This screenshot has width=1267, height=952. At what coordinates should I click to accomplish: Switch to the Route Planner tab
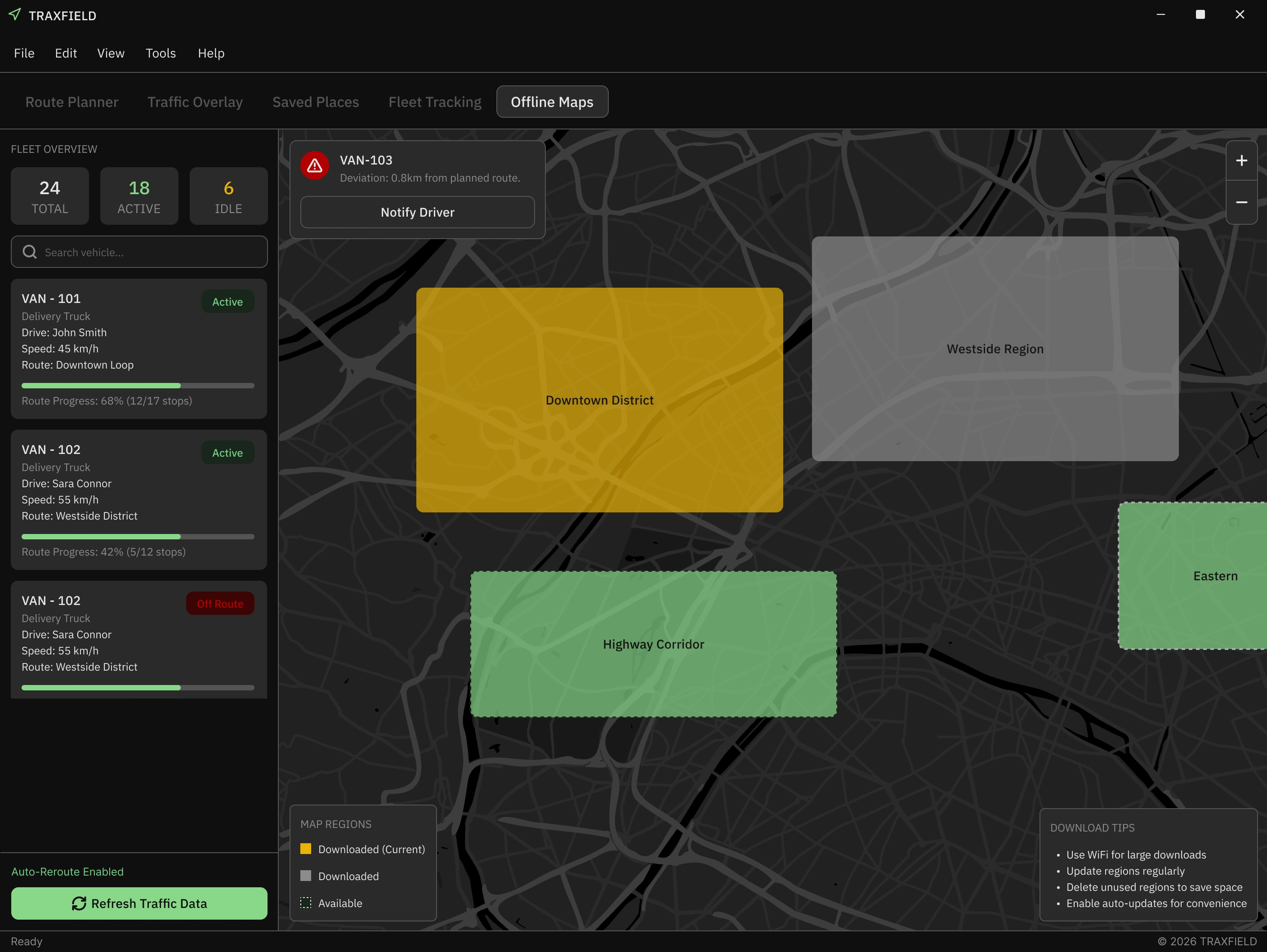tap(71, 102)
